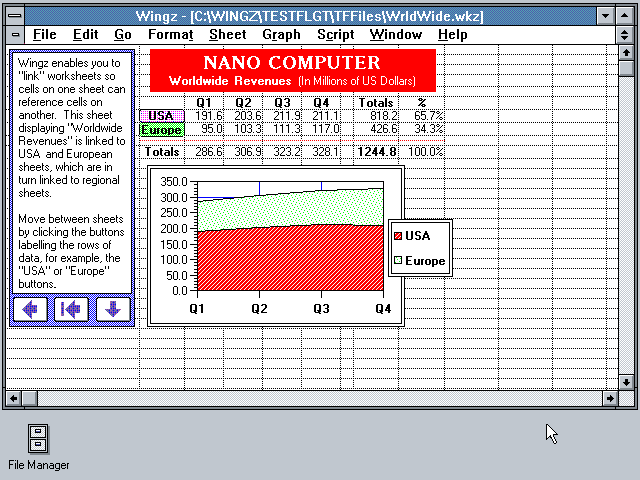The image size is (640, 480).
Task: Open the Go menu
Action: pyautogui.click(x=122, y=35)
